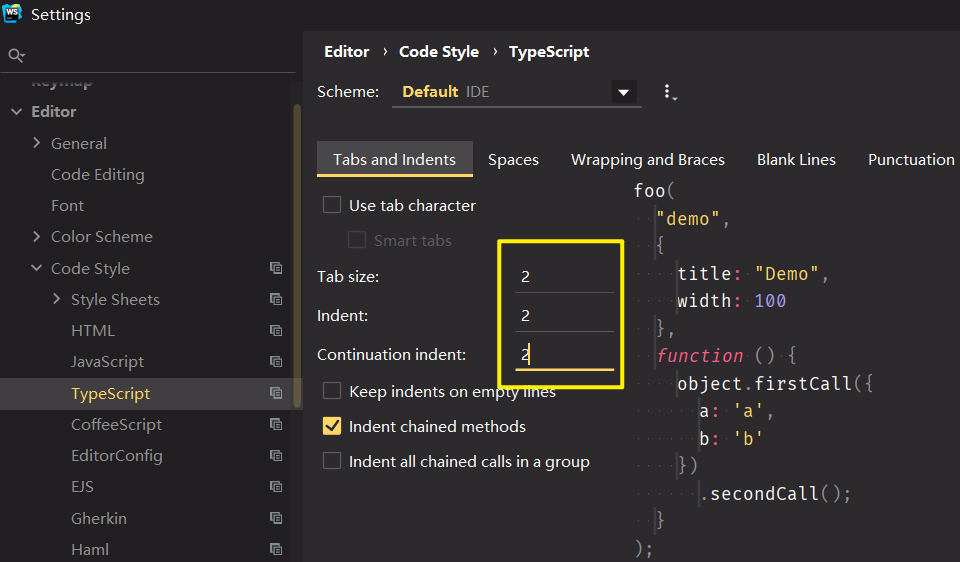Collapse the Code Style node

(37, 268)
